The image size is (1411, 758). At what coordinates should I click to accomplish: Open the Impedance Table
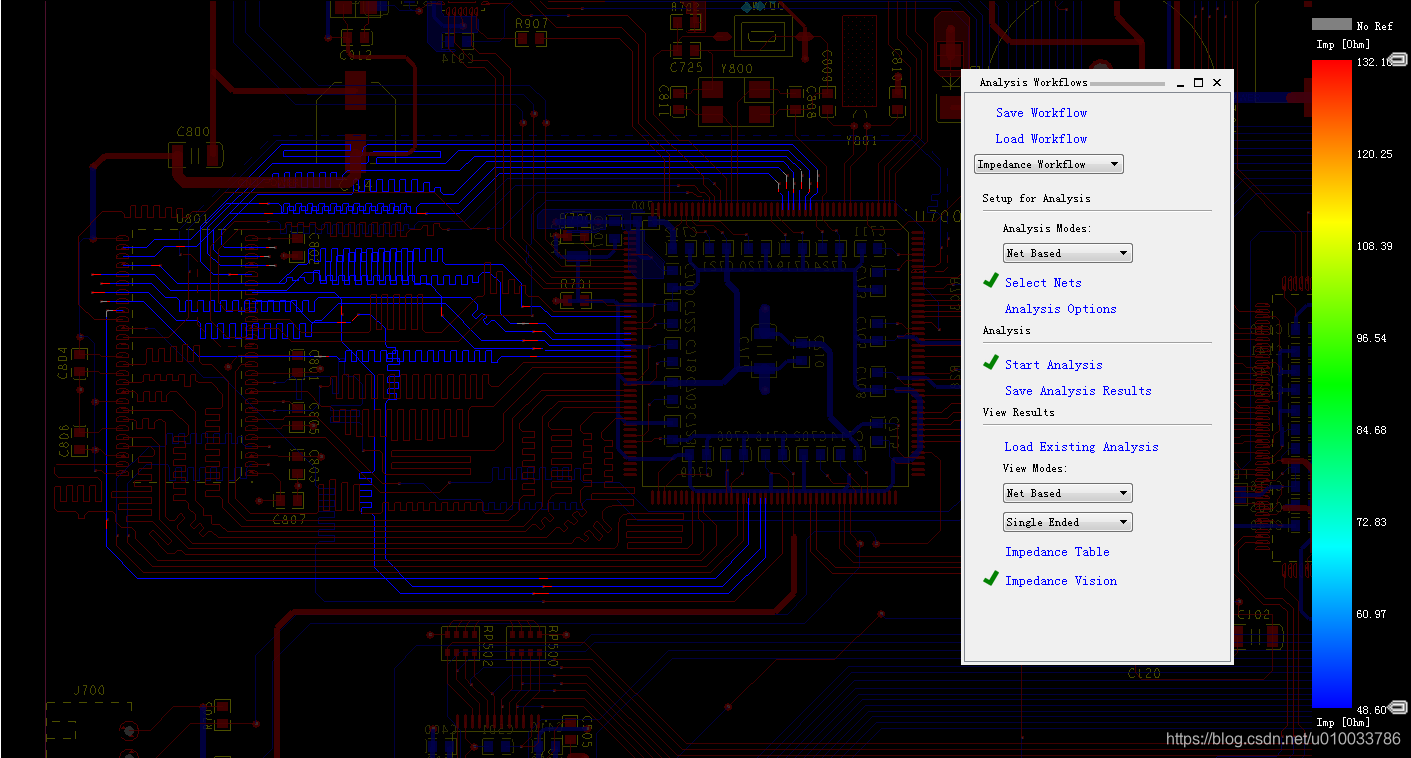(1057, 552)
